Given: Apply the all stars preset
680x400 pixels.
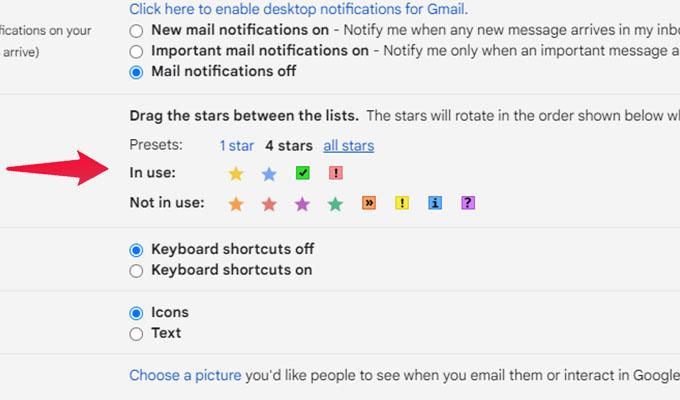Looking at the screenshot, I should (349, 146).
